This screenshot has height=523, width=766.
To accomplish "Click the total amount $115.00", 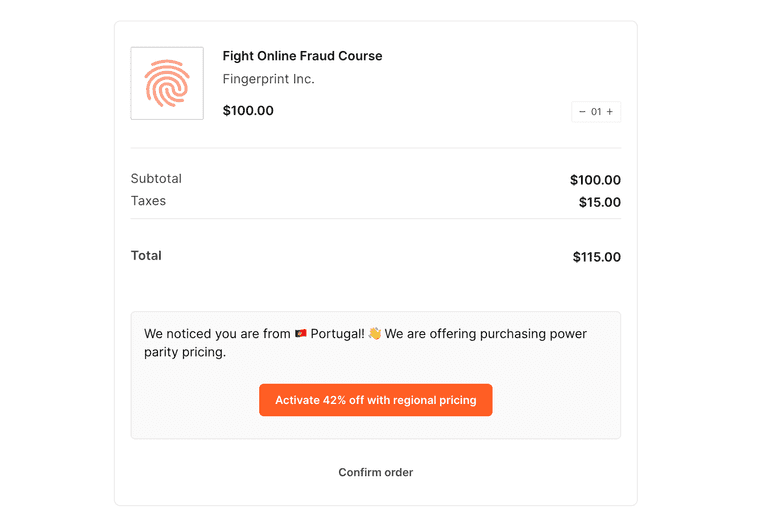I will [x=596, y=258].
